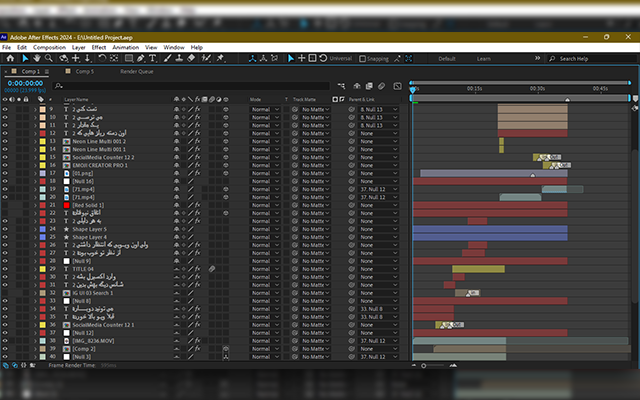This screenshot has height=400, width=640.
Task: Switch to Learn workspace
Action: point(484,59)
